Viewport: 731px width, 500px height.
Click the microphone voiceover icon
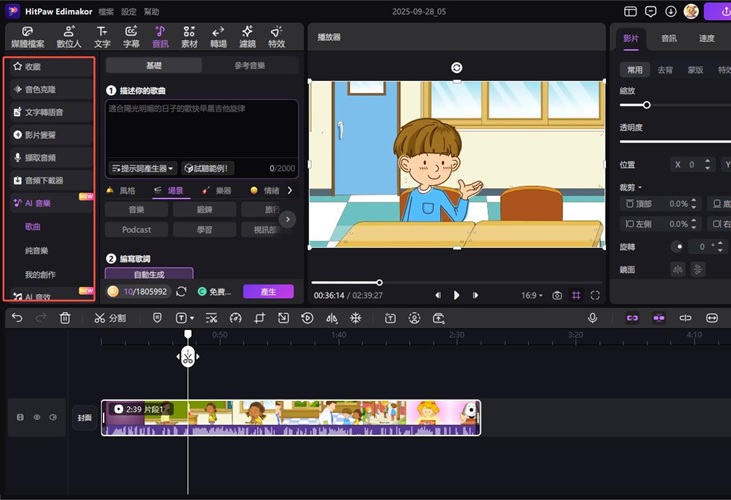point(592,318)
